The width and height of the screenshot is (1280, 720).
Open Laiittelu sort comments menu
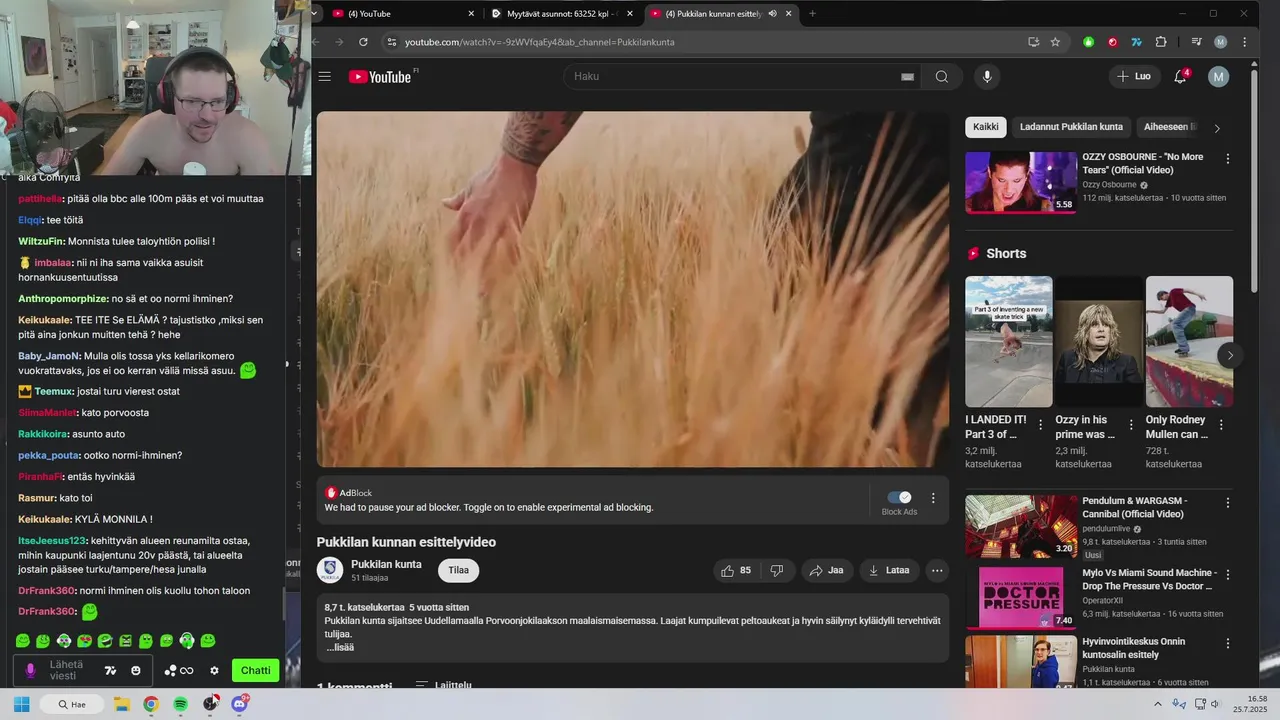(443, 685)
